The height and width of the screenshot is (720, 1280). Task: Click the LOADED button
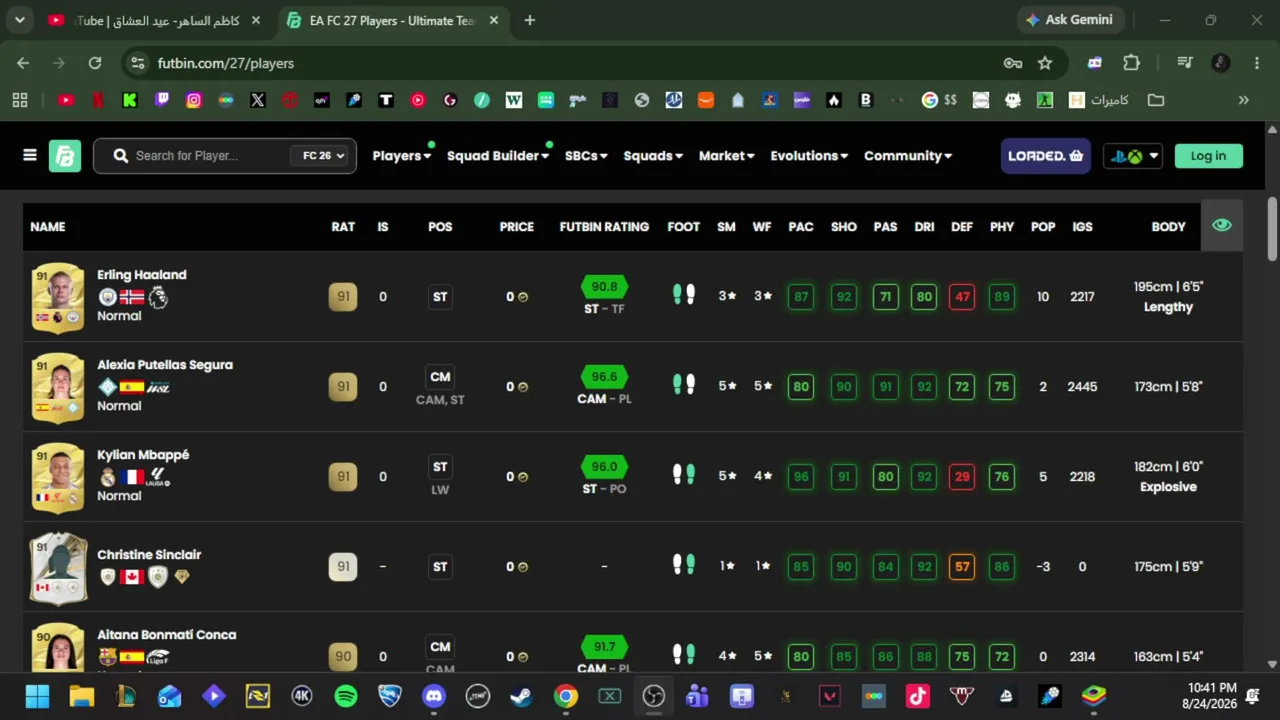point(1046,156)
